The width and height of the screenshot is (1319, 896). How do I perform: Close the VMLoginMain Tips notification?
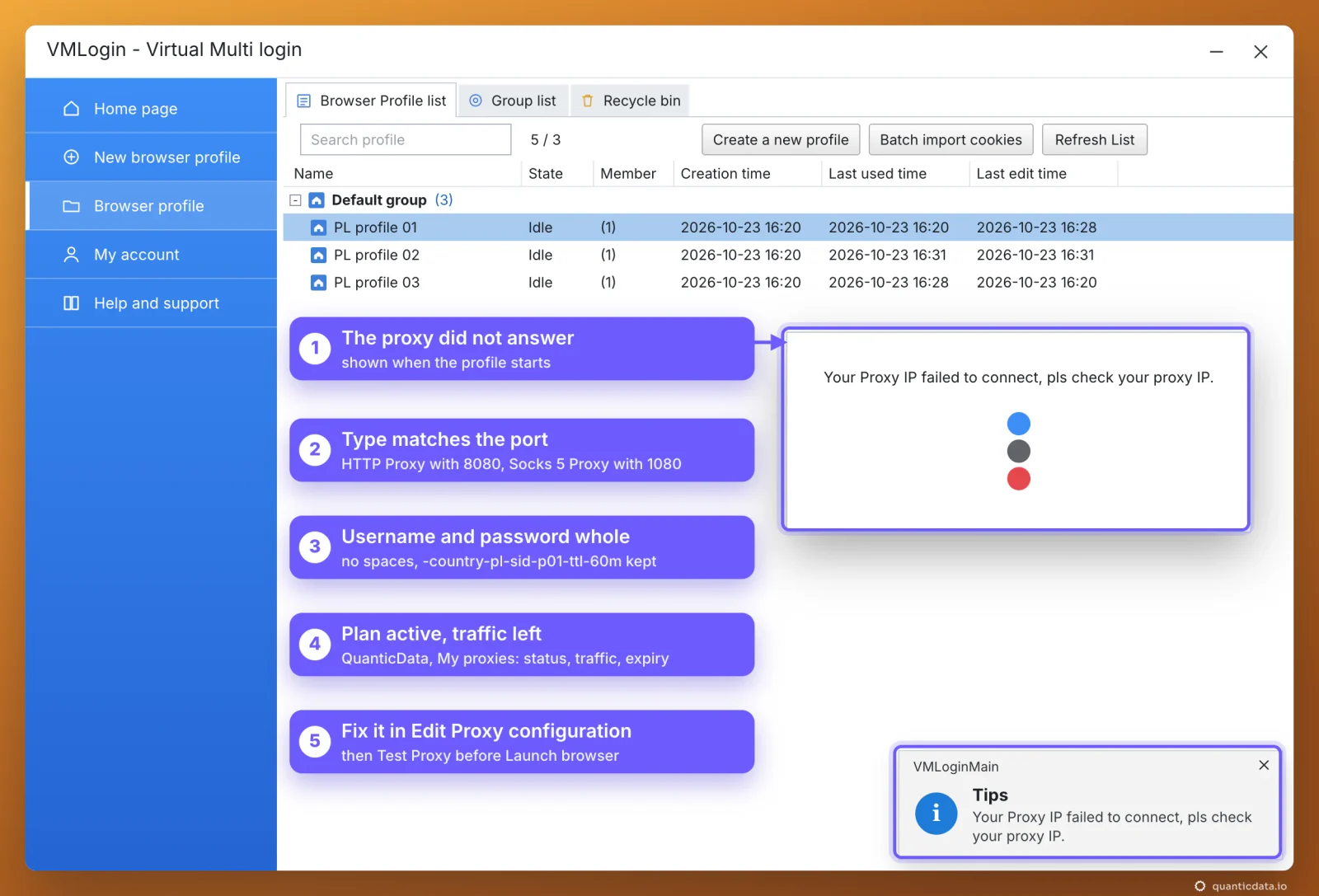[x=1264, y=765]
